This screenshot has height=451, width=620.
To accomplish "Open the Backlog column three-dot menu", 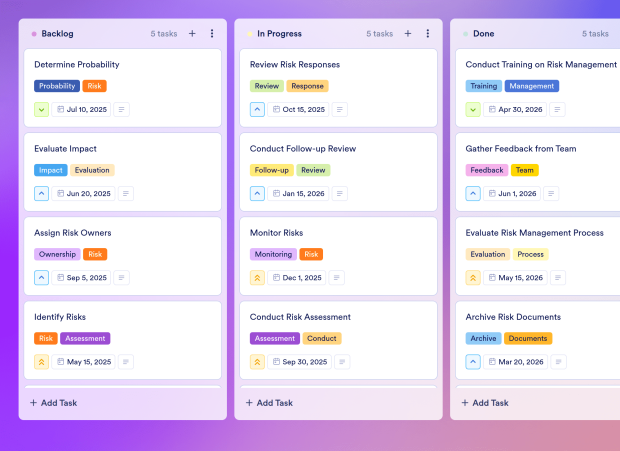I will tap(212, 34).
